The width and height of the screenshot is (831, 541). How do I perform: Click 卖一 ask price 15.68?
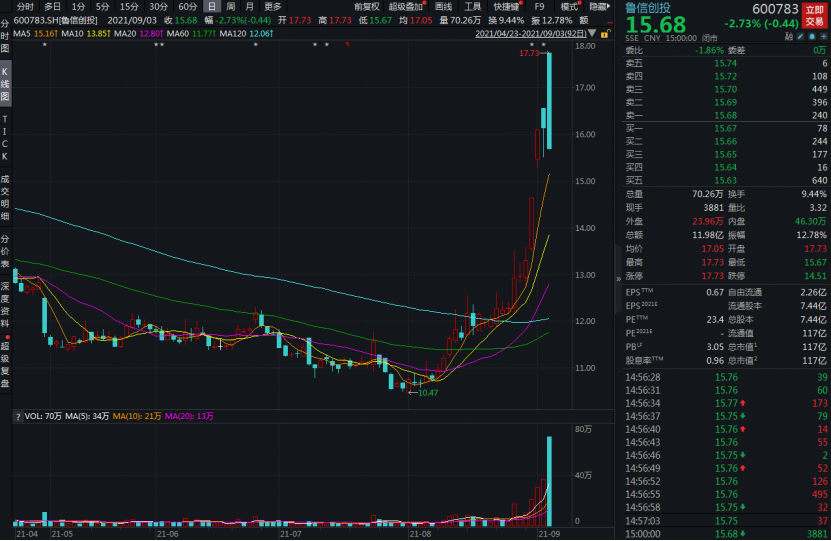tap(725, 115)
